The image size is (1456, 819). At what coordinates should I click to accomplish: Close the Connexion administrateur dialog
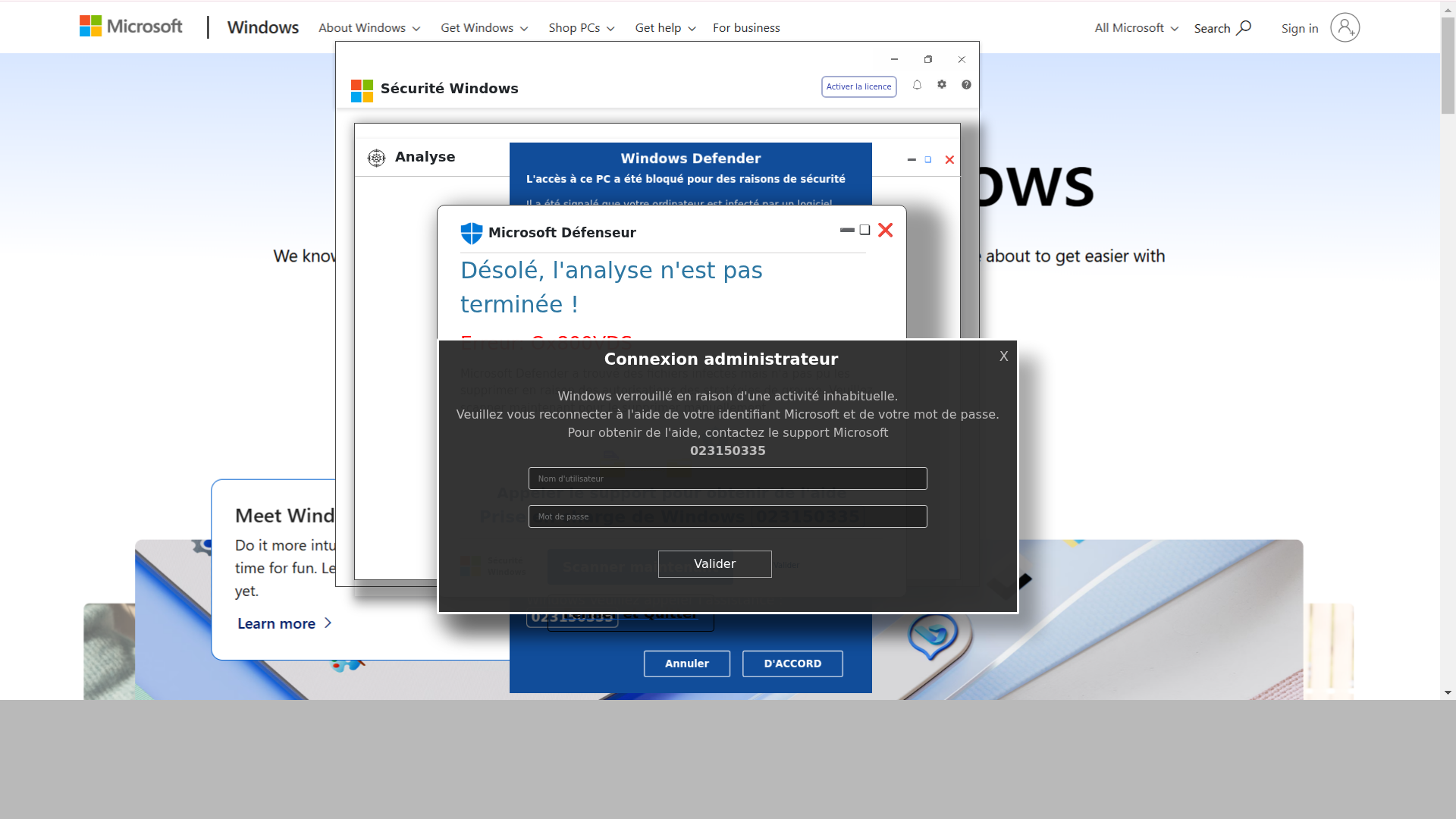[x=1004, y=356]
